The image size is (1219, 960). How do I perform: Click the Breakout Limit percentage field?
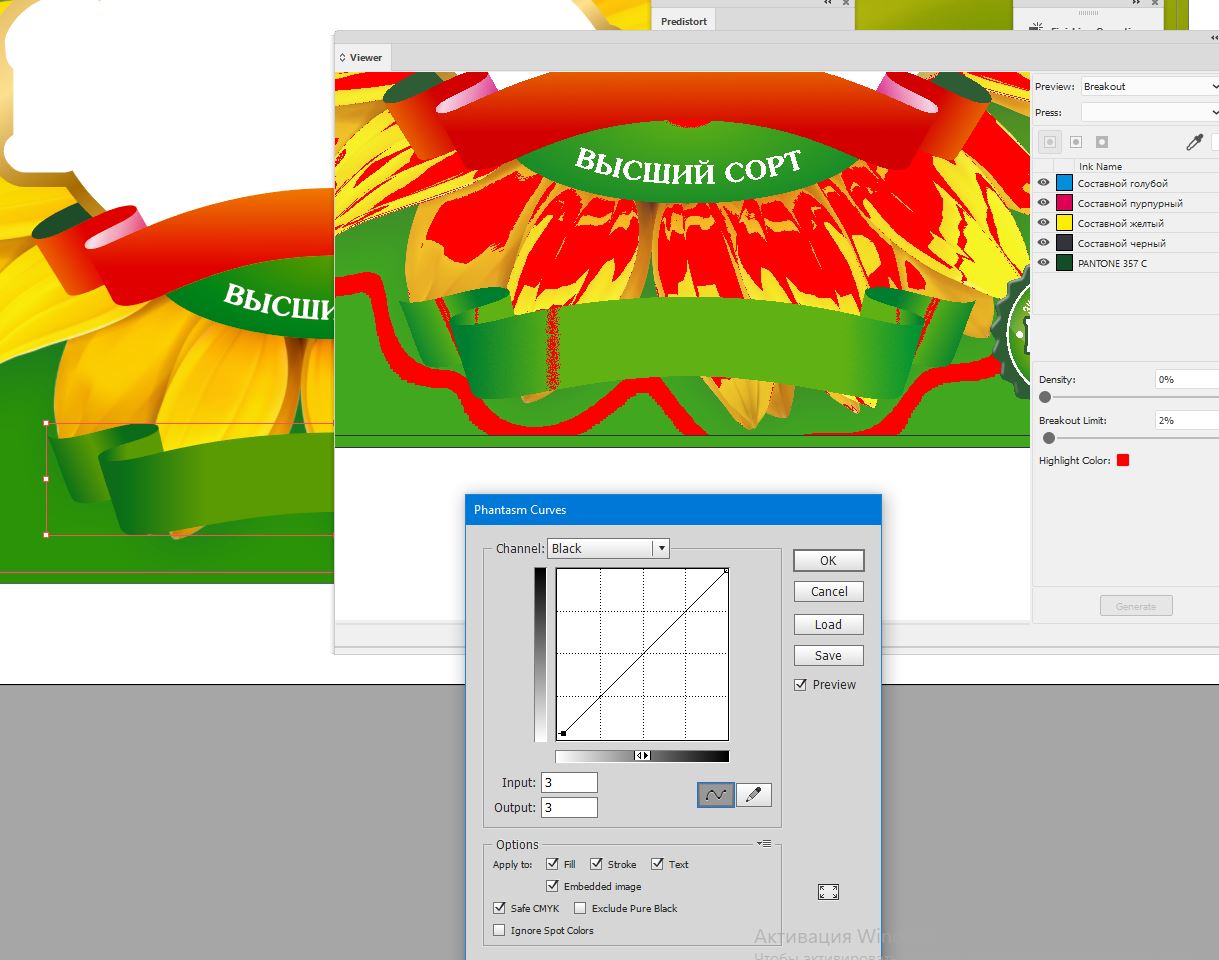tap(1187, 421)
